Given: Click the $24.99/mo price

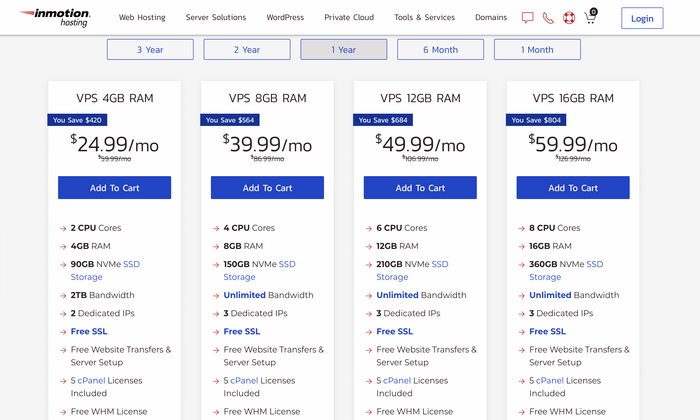Looking at the screenshot, I should point(114,144).
